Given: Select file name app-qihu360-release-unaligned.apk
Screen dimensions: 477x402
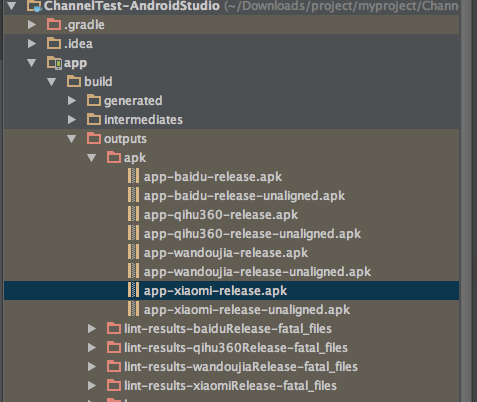Looking at the screenshot, I should 252,234.
